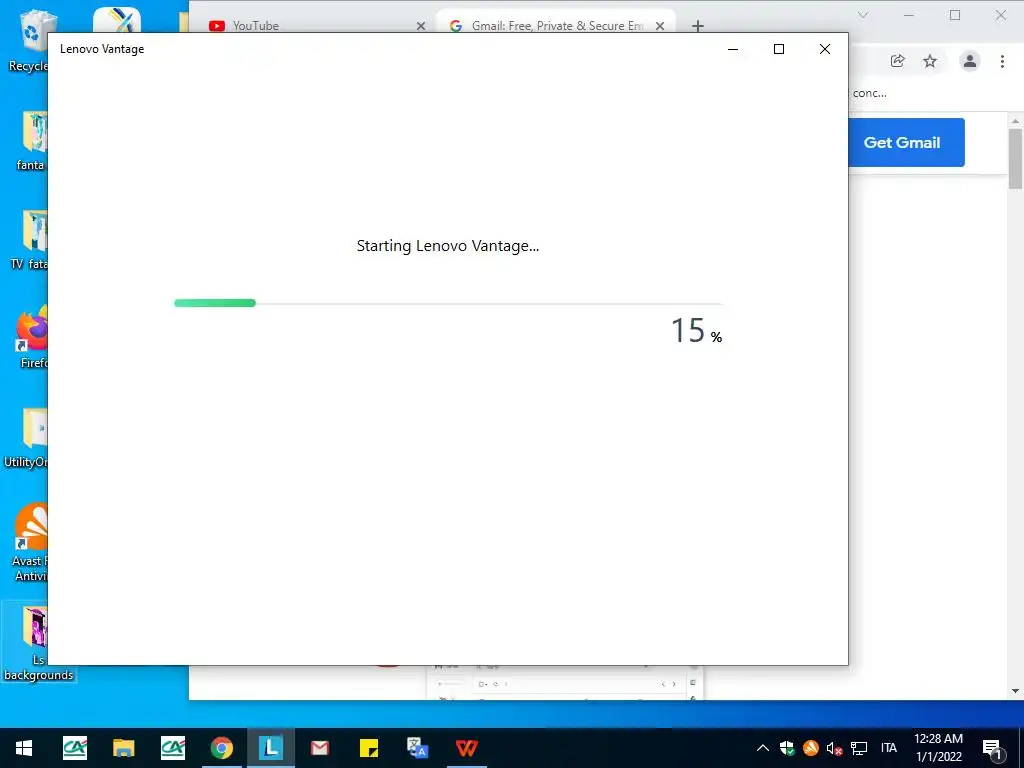The height and width of the screenshot is (768, 1024).
Task: Open Chrome from the taskbar
Action: [x=221, y=748]
